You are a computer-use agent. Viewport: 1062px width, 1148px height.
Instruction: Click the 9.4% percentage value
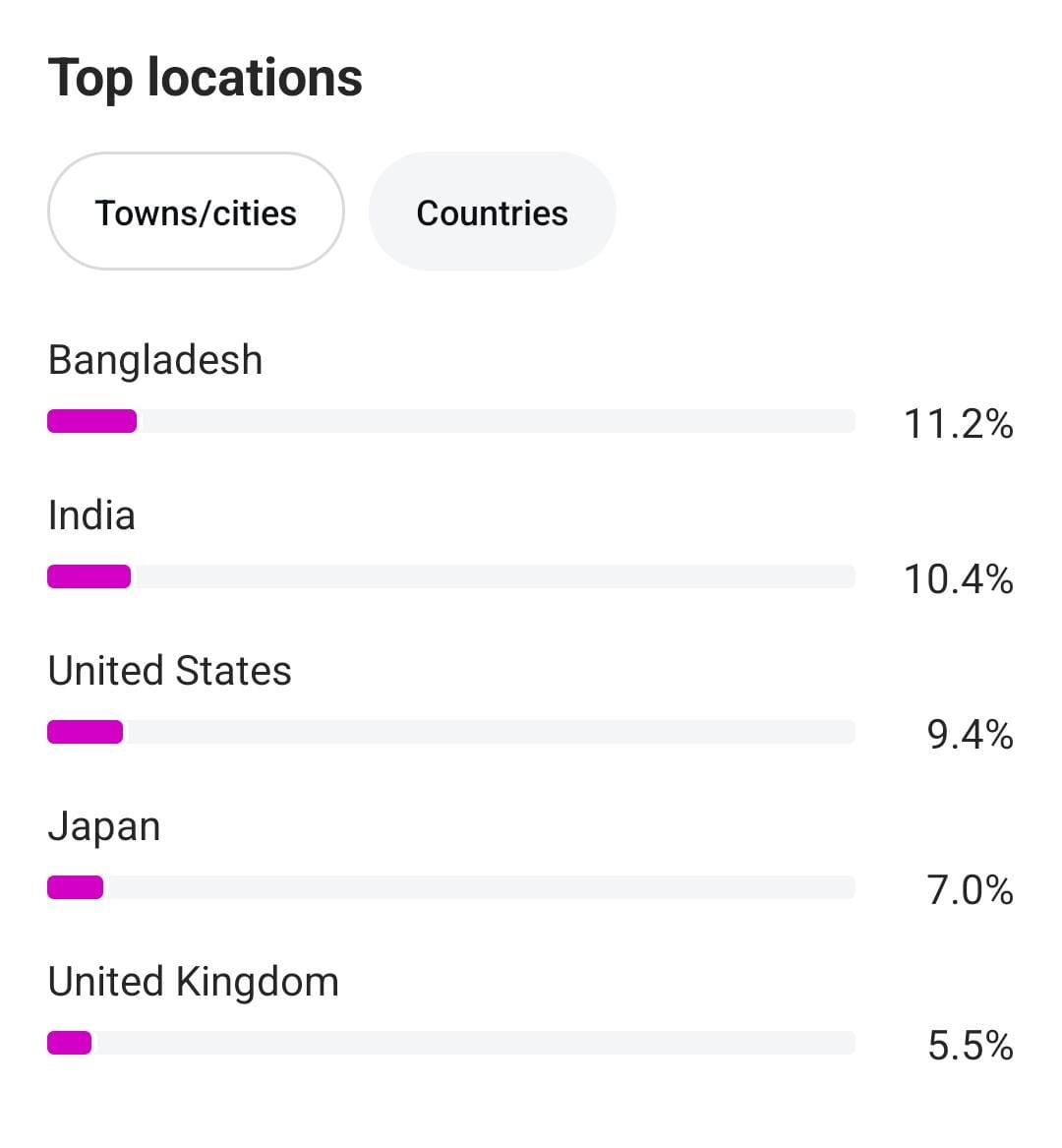(x=970, y=735)
